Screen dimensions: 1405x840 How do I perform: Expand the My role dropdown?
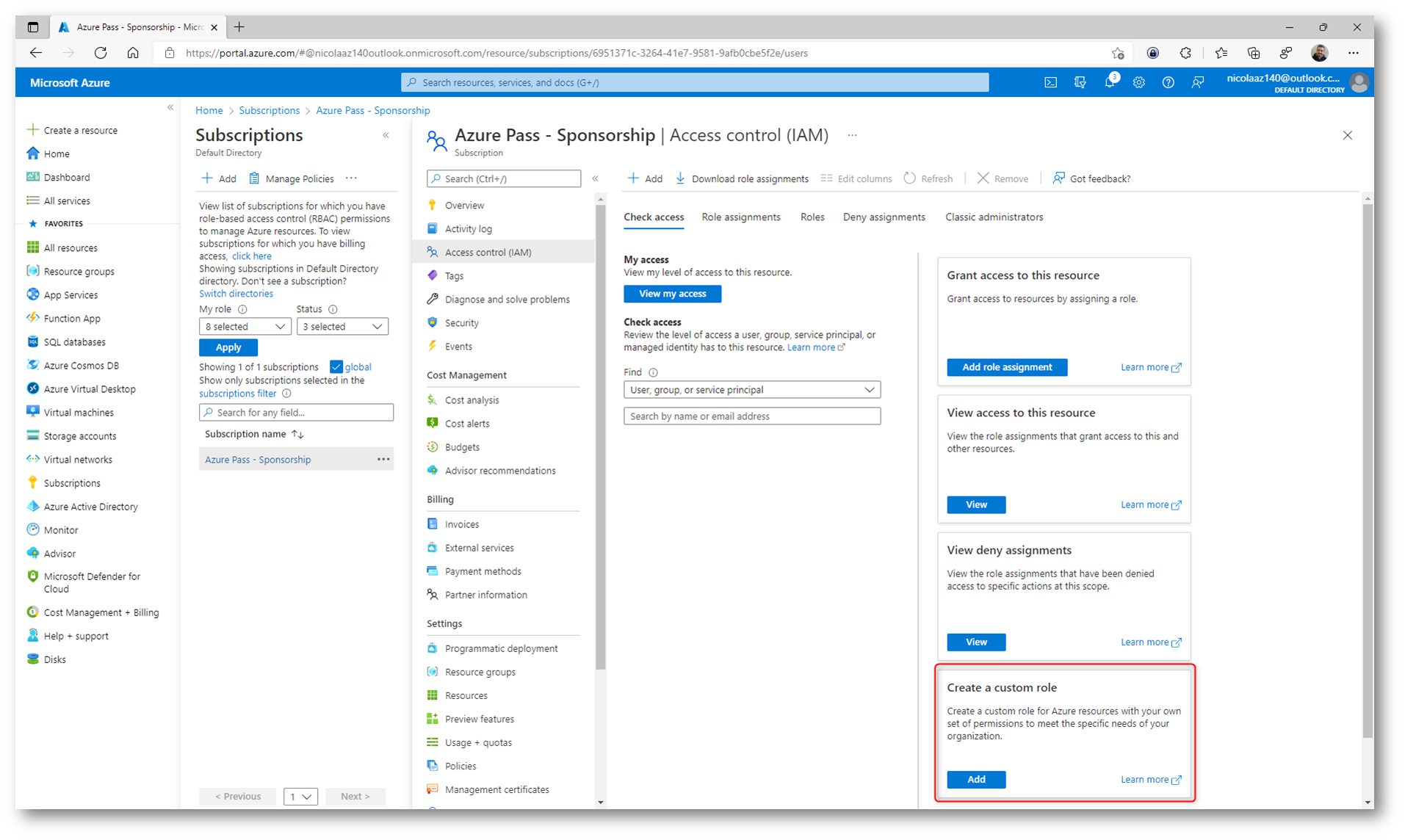coord(245,326)
